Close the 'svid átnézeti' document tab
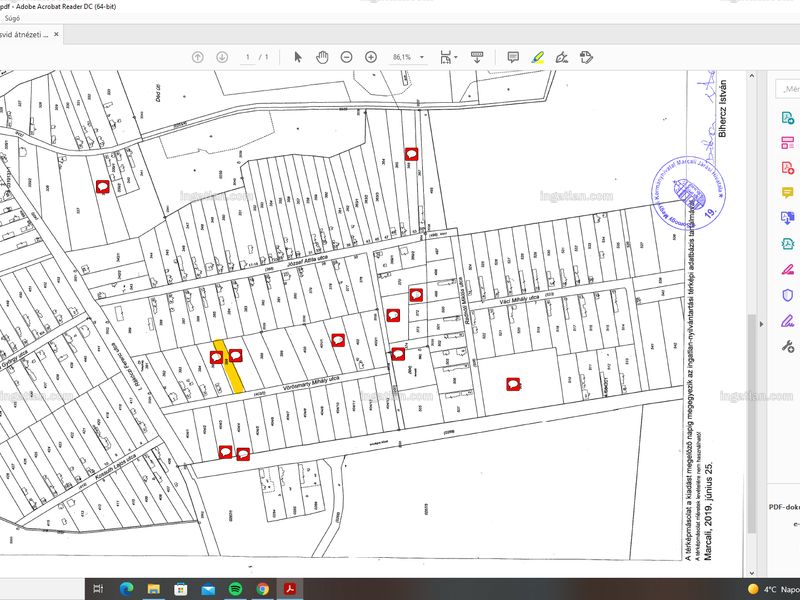The image size is (800, 600). click(56, 35)
